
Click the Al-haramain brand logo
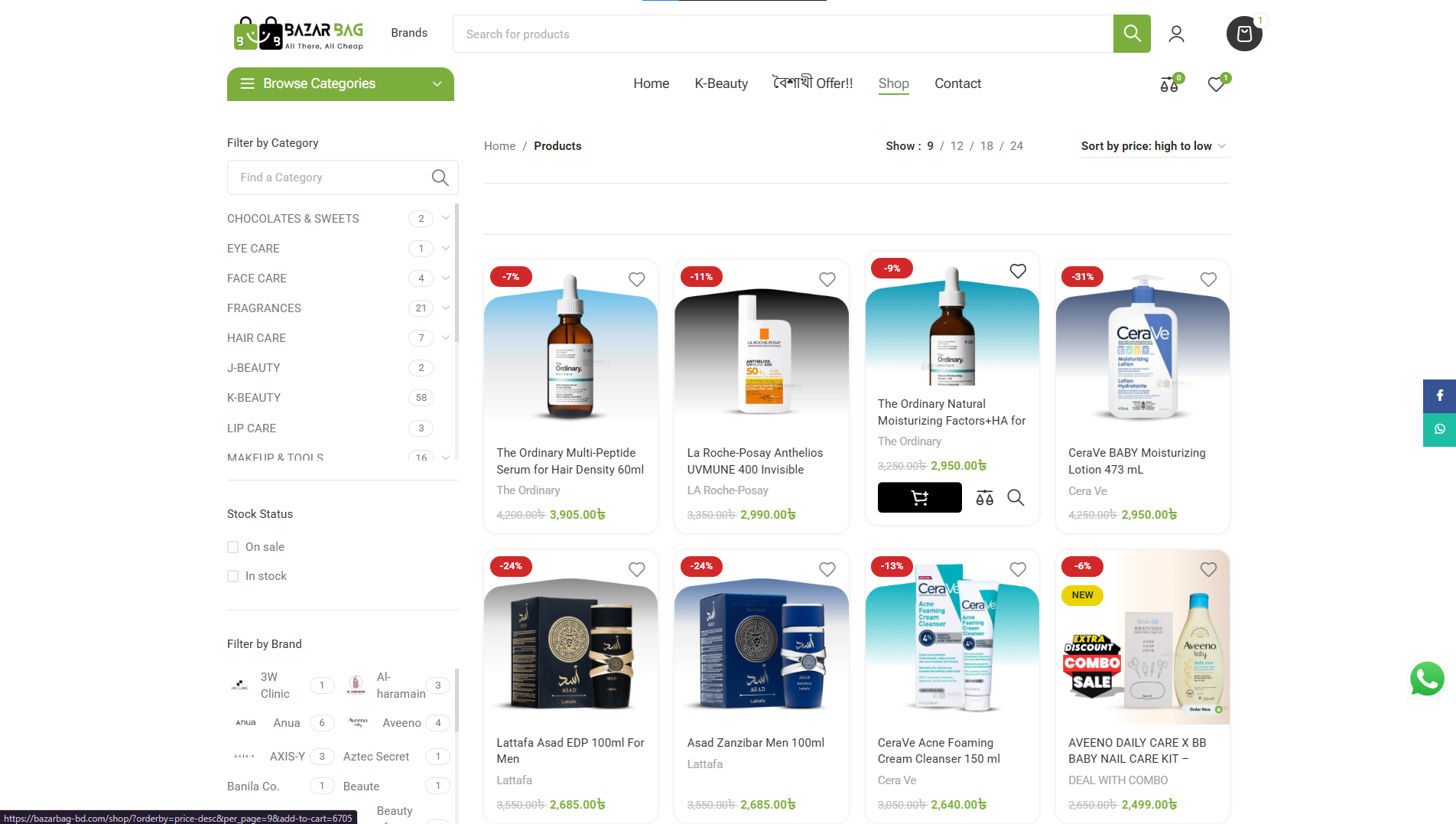tap(356, 685)
